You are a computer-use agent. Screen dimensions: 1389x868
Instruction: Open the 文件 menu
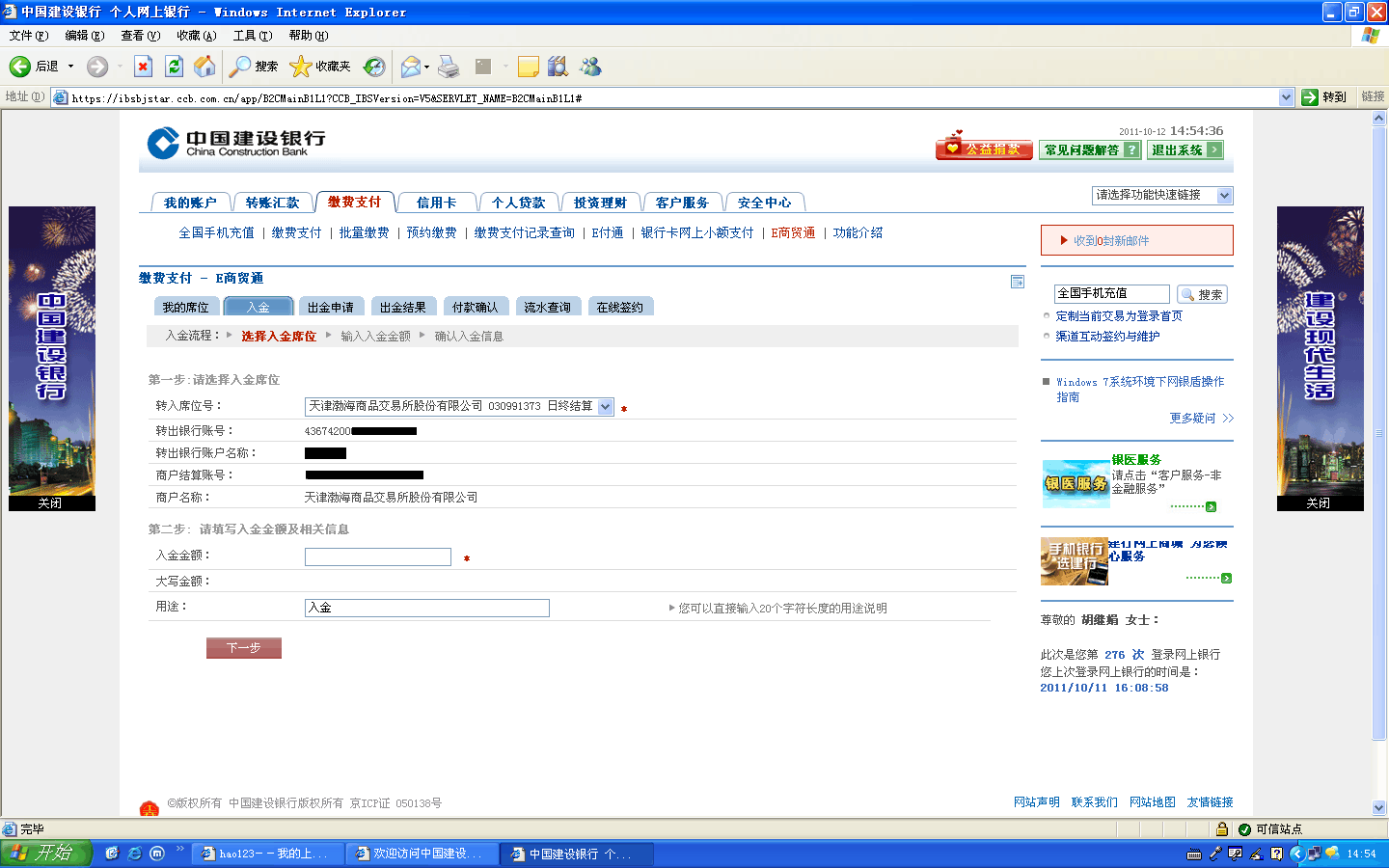pyautogui.click(x=28, y=36)
